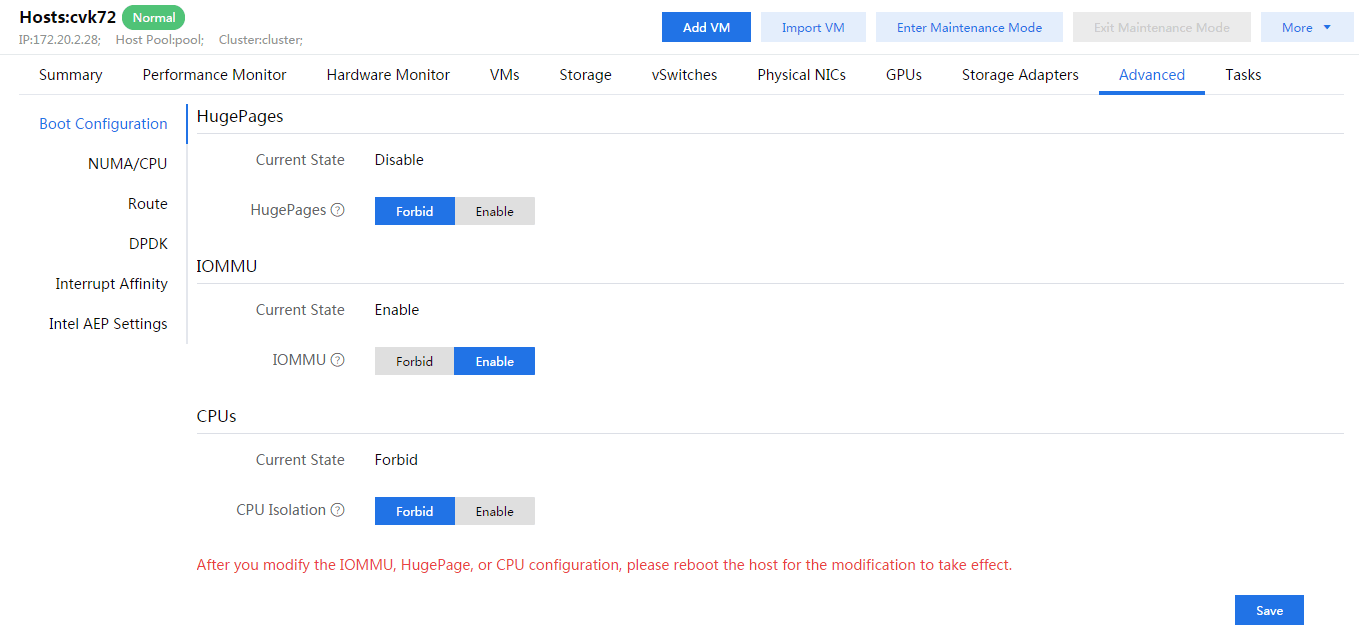Screen dimensions: 1359x639
Task: Set IOMMU to Forbid
Action: point(414,361)
